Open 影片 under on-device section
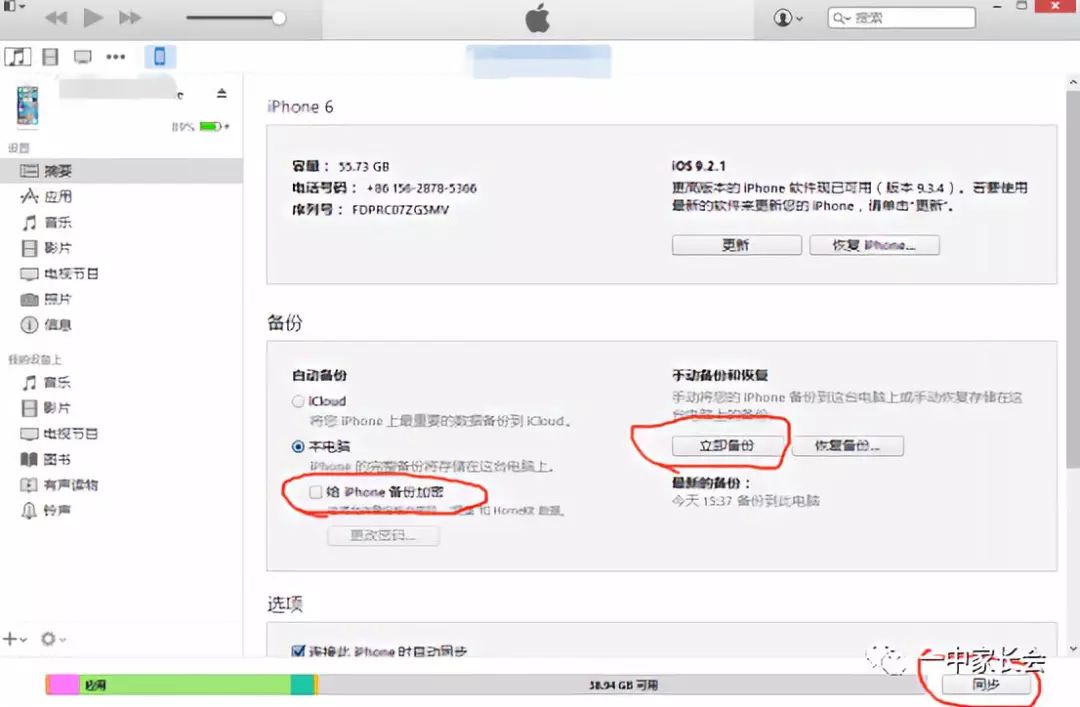The height and width of the screenshot is (707, 1080). pyautogui.click(x=47, y=408)
